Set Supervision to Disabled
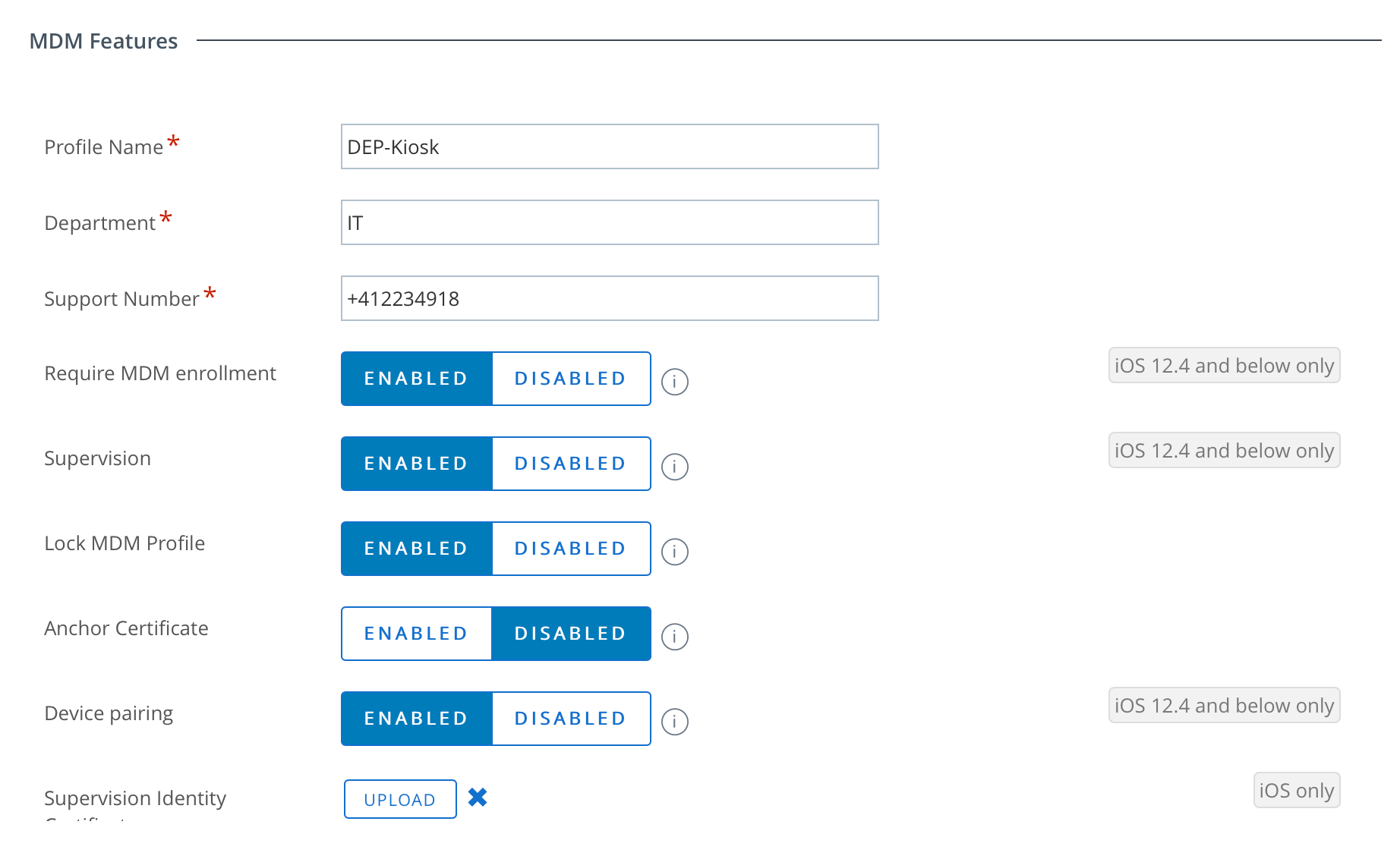The height and width of the screenshot is (856, 1400). [x=571, y=464]
